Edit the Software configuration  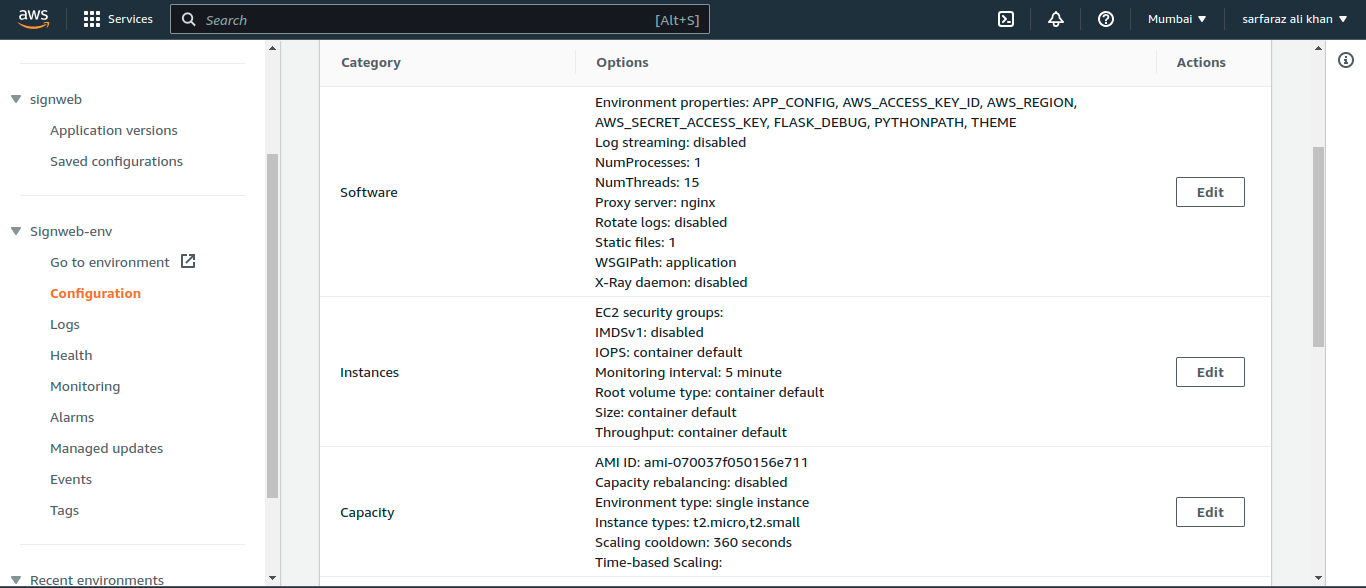(1210, 191)
